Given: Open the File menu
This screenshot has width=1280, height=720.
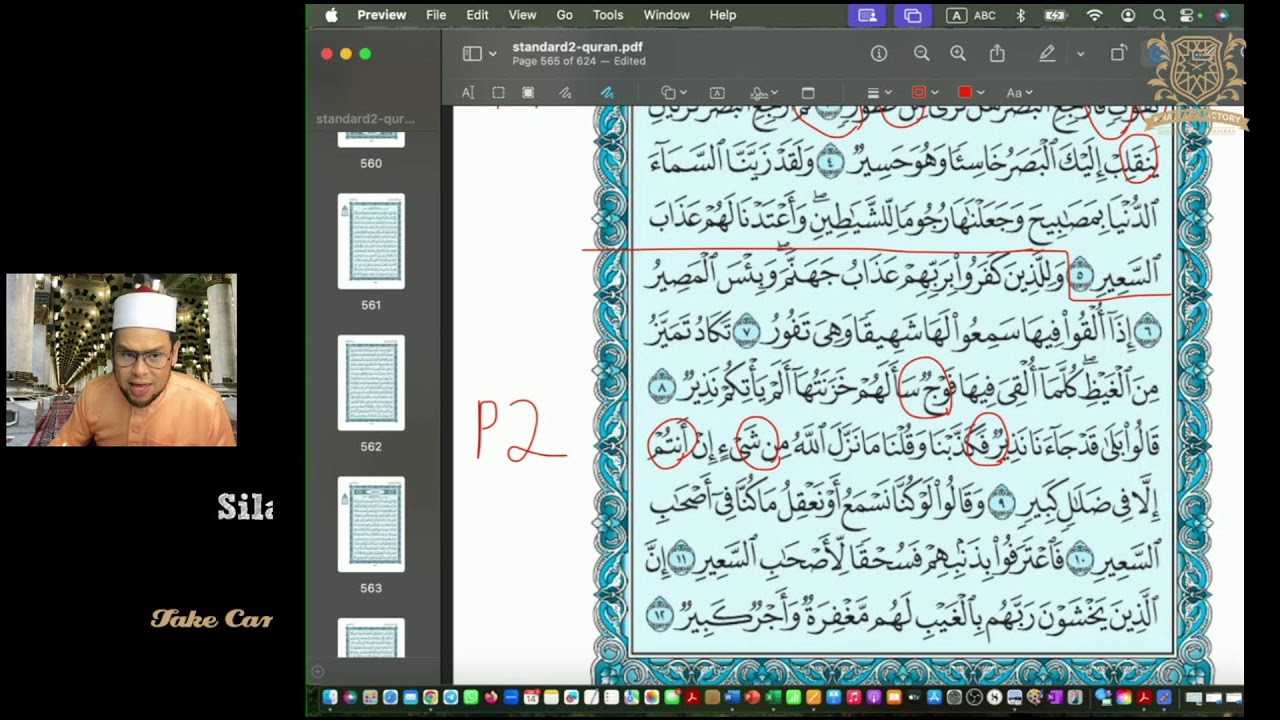Looking at the screenshot, I should (x=436, y=15).
